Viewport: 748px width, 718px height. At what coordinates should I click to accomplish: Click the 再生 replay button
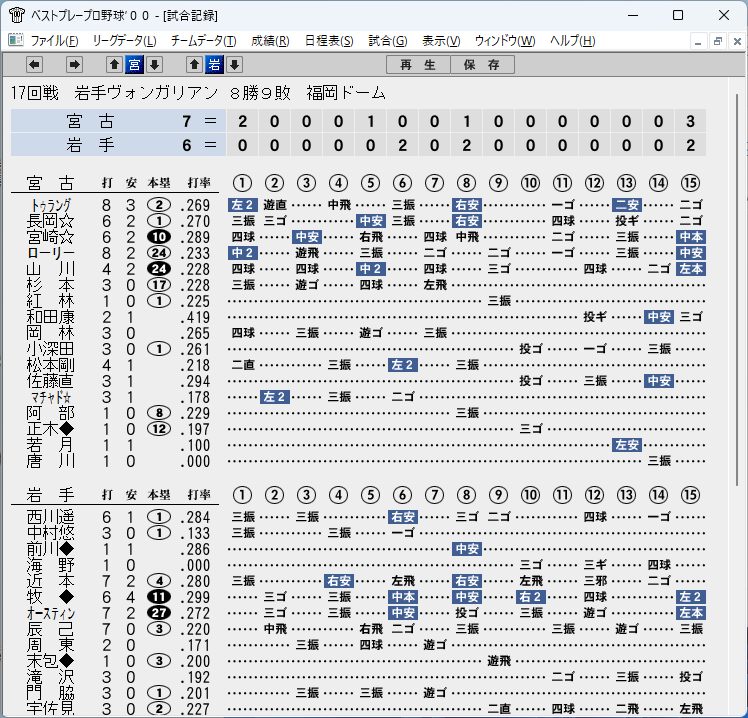click(x=418, y=65)
